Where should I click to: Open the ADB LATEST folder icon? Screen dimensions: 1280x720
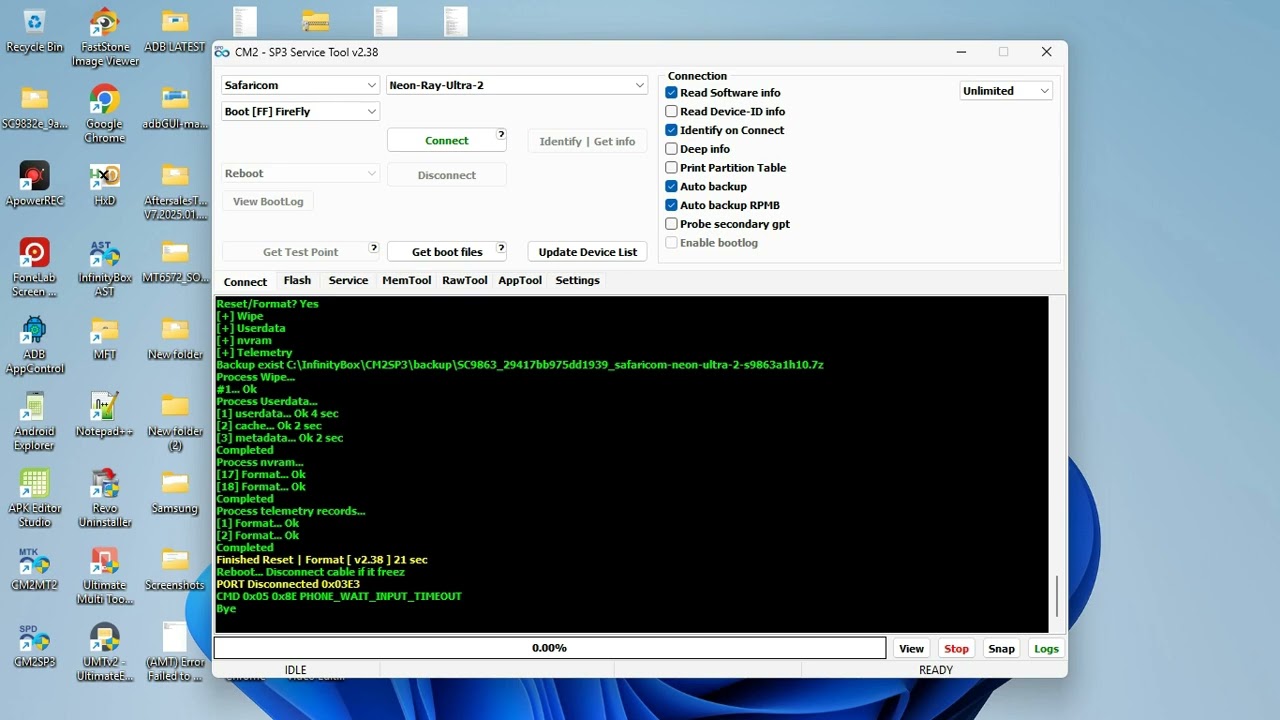[x=175, y=31]
